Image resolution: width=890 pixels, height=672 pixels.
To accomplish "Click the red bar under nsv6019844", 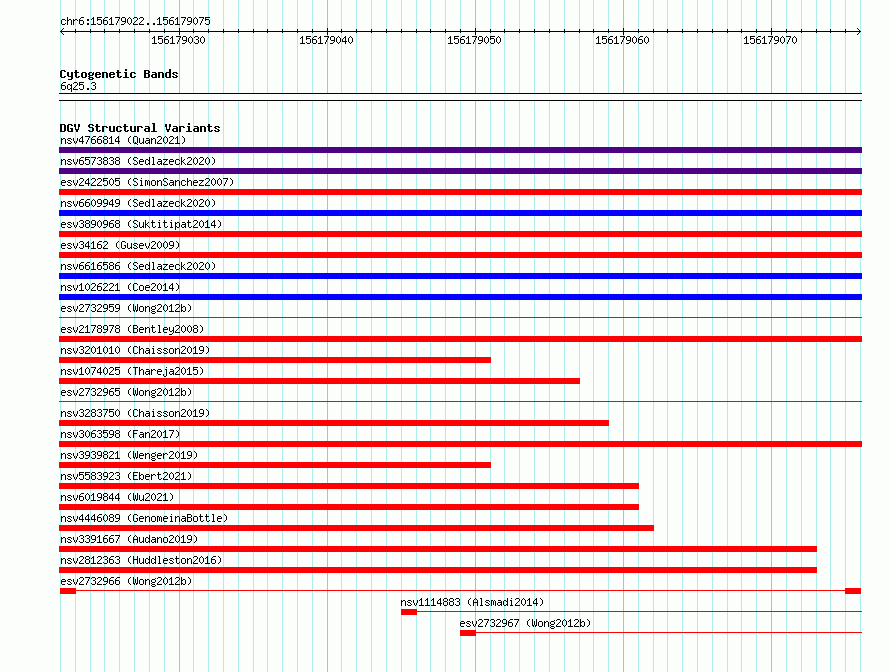I will click(x=349, y=507).
